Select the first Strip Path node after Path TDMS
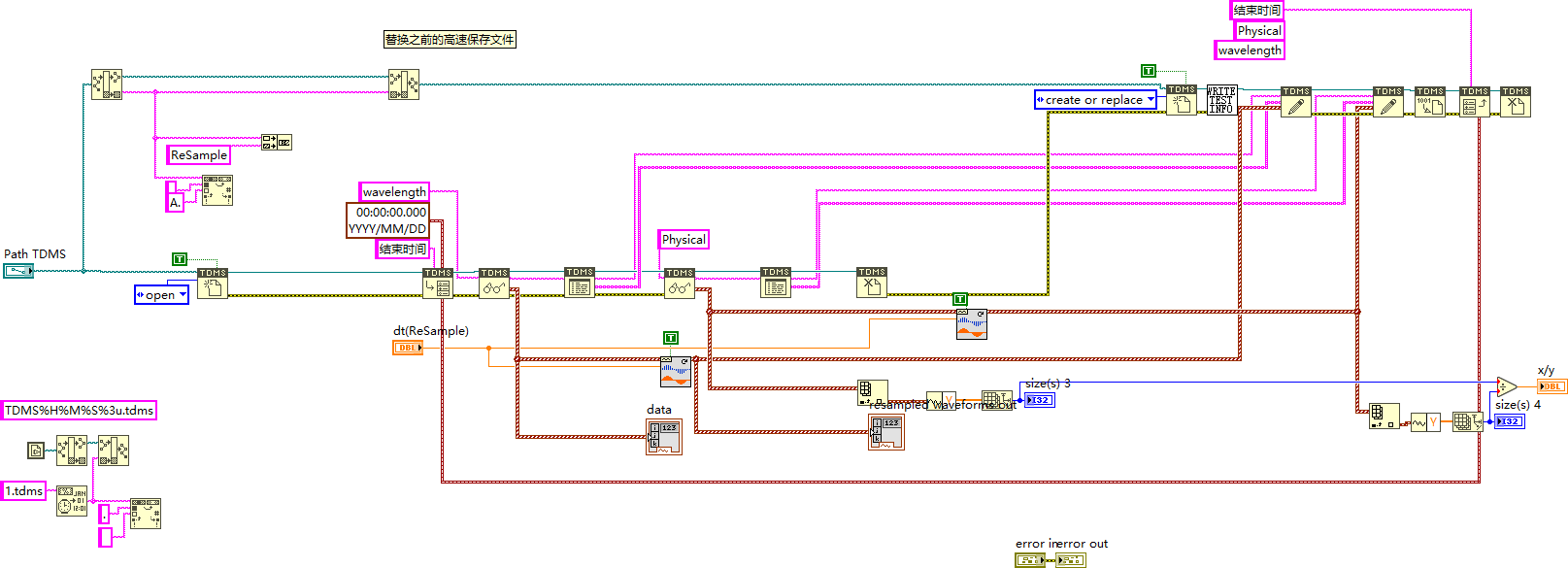This screenshot has height=568, width=1568. (107, 84)
